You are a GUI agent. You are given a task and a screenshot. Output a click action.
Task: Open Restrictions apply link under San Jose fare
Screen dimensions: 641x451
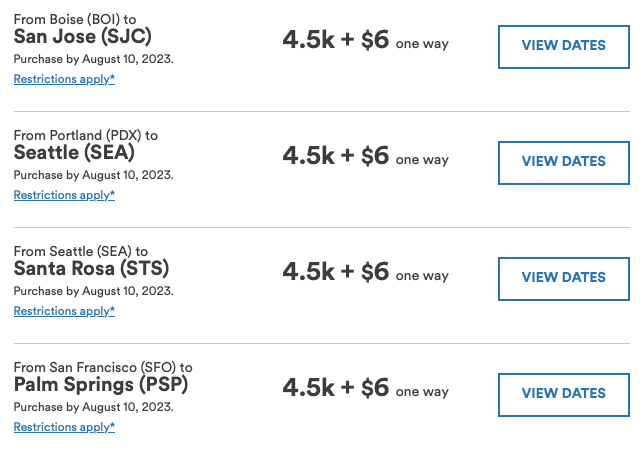click(x=64, y=79)
